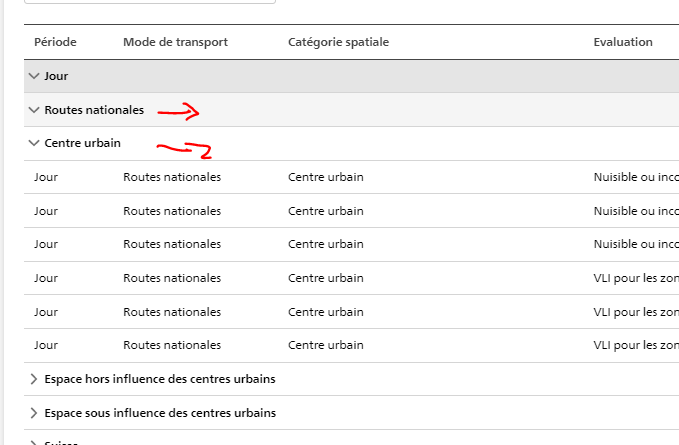Select the Catégorie spatiale column header
Viewport: 679px width, 445px height.
(x=339, y=42)
